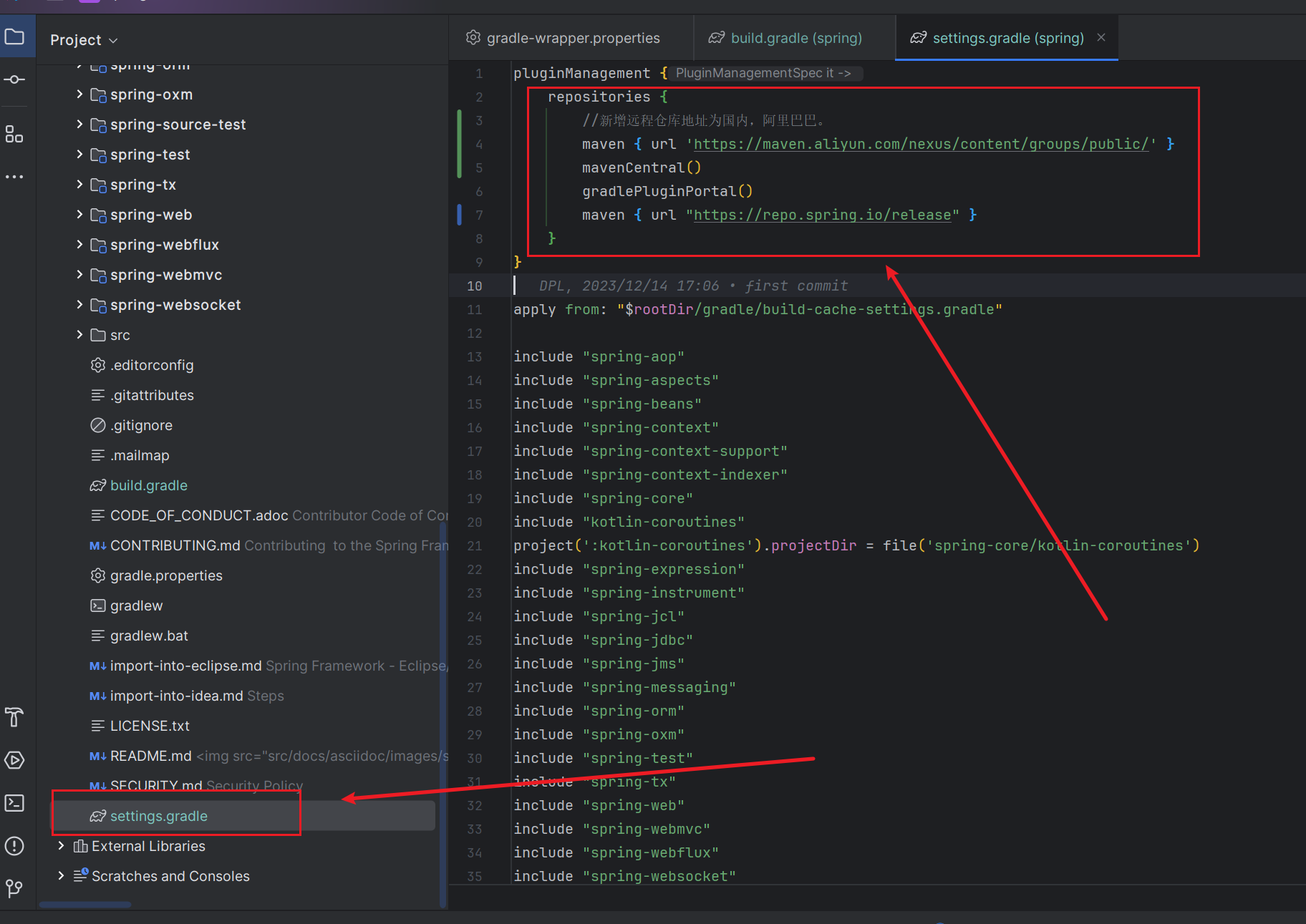Viewport: 1306px width, 924px height.
Task: Expand Scratches and Consoles node
Action: point(62,875)
